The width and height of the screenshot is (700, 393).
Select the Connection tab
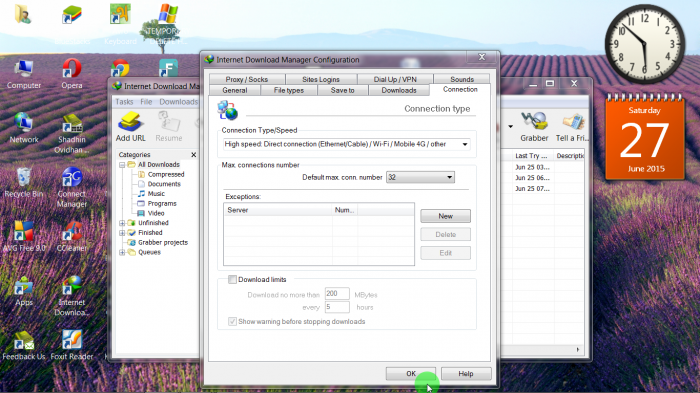(x=460, y=89)
